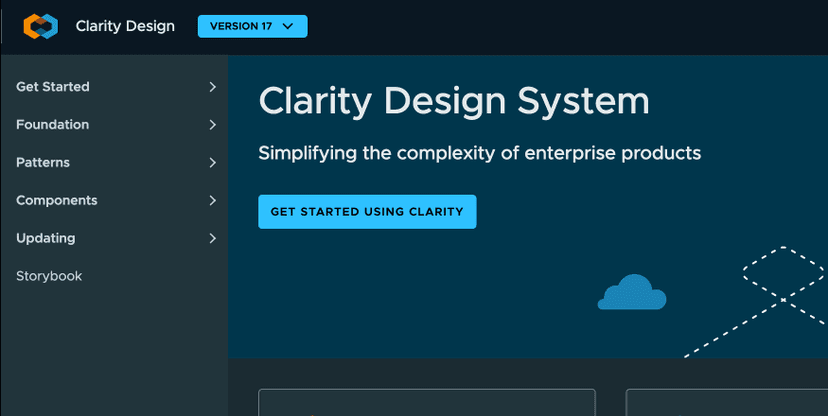Click Get Started Using Clarity button
The image size is (828, 416).
(x=367, y=212)
